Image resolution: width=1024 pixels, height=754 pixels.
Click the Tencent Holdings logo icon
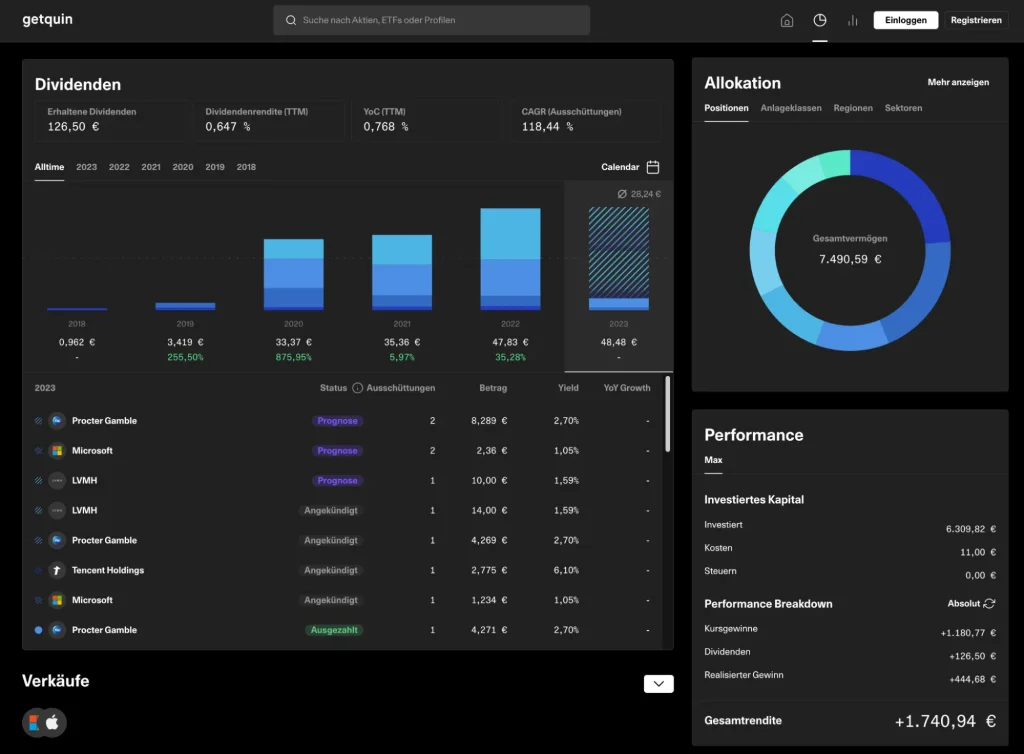click(57, 570)
